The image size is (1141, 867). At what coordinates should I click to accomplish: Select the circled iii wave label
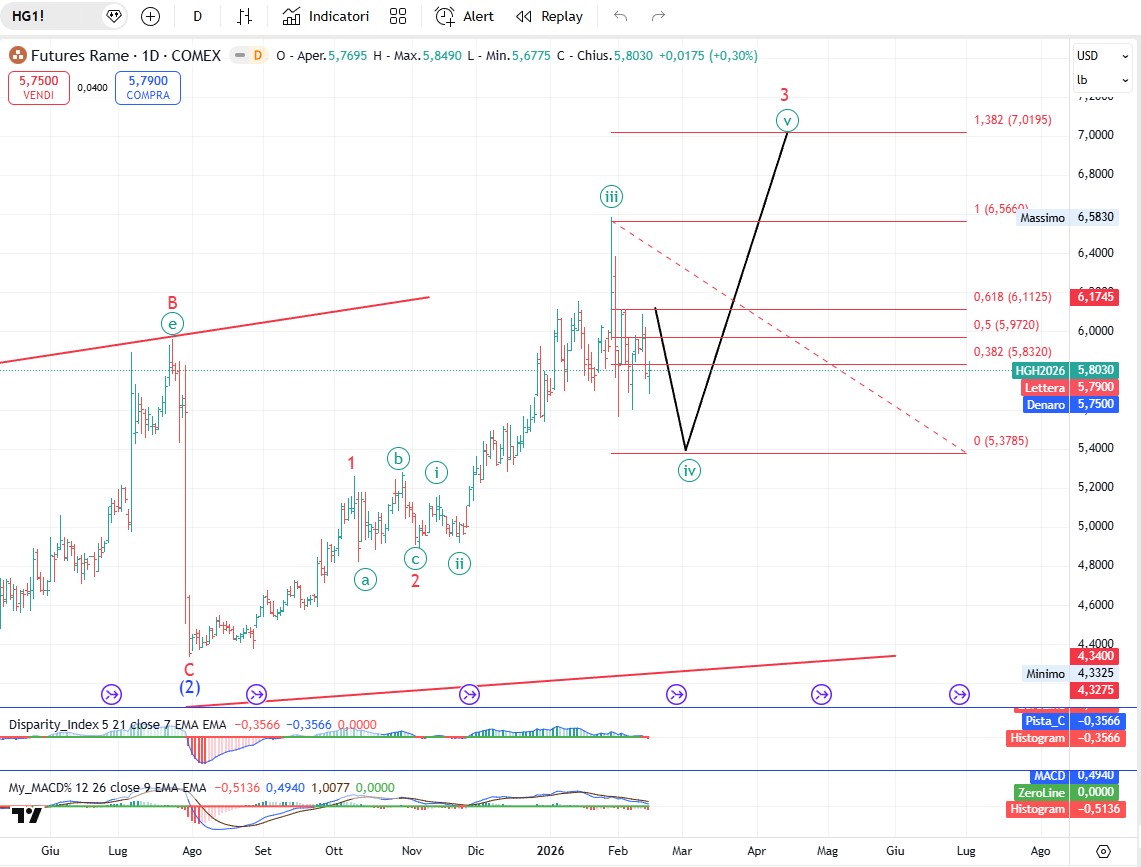611,197
